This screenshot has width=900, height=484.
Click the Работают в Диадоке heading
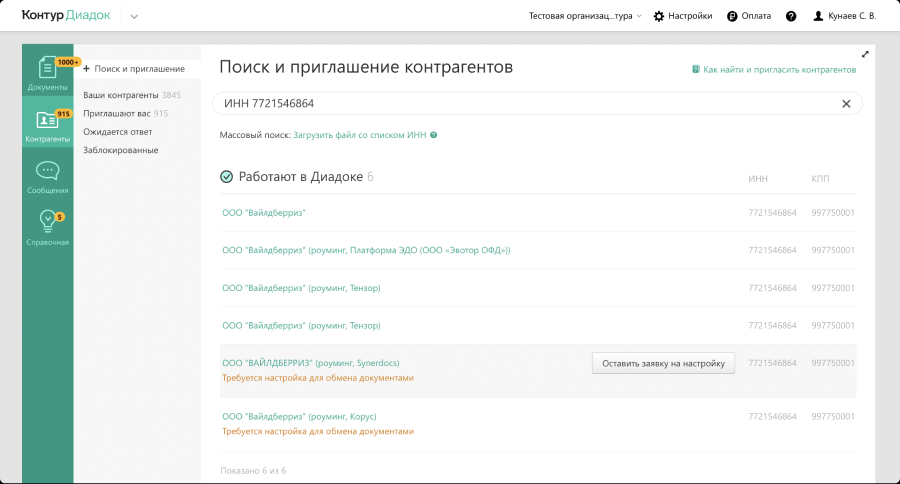[301, 177]
